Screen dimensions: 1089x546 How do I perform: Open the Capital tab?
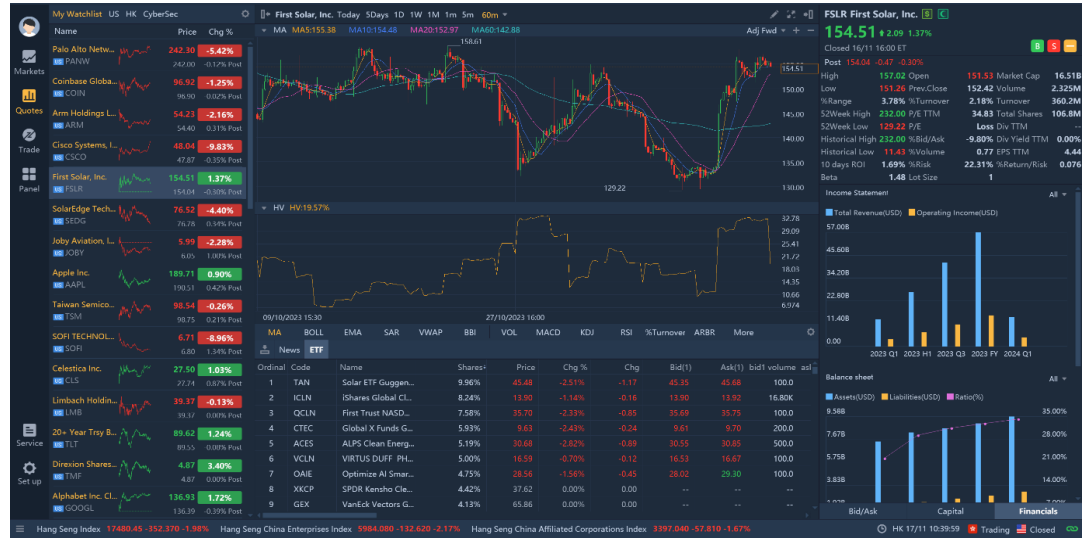(x=950, y=511)
